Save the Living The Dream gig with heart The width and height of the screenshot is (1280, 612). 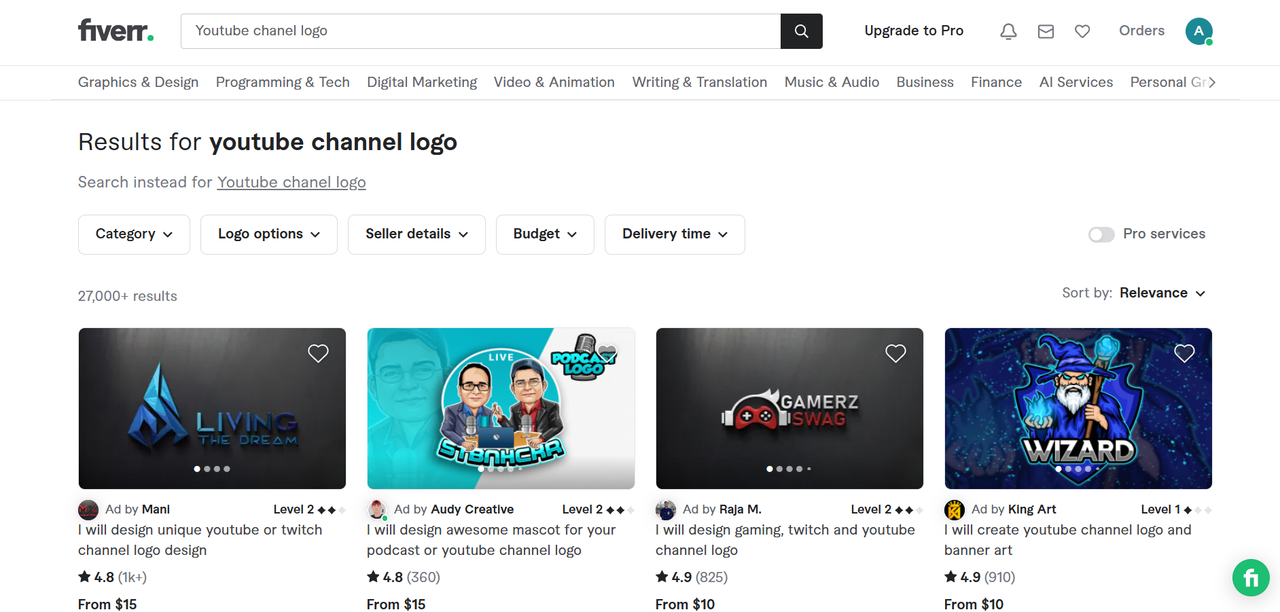(x=318, y=353)
